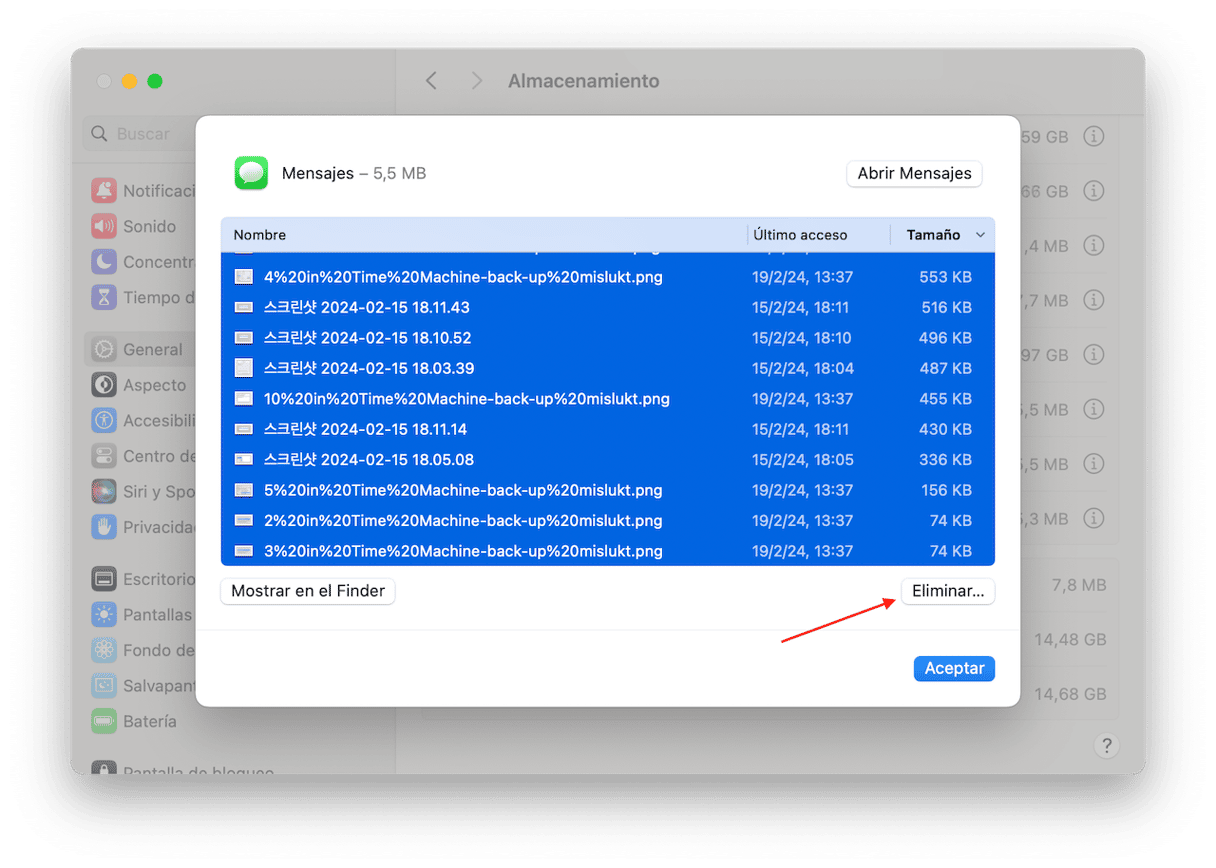Click info icon beside 7,7 MB

point(1094,300)
